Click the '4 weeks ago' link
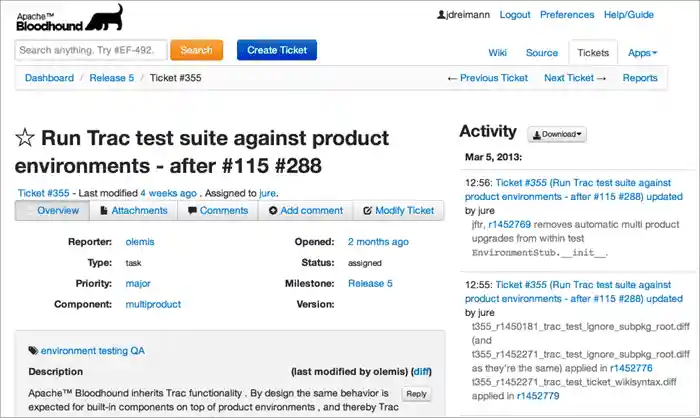 pos(168,193)
